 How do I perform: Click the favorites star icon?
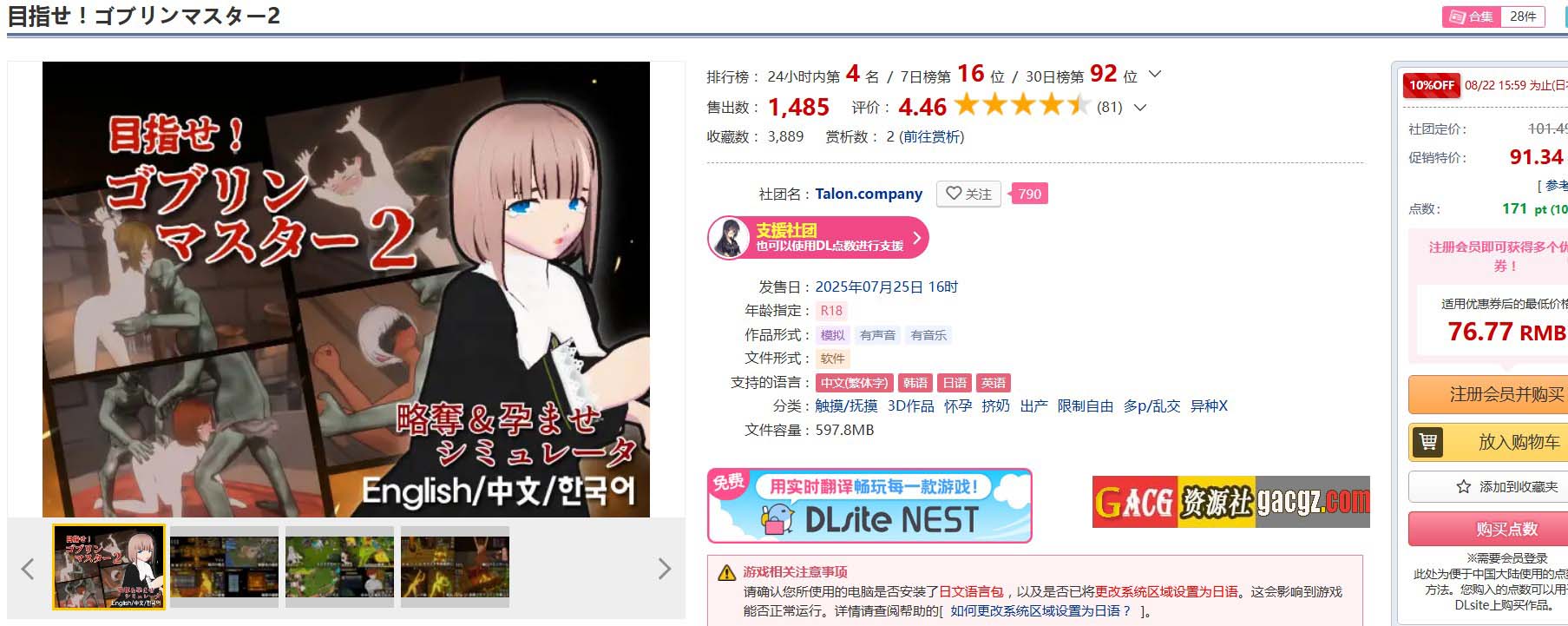1464,487
